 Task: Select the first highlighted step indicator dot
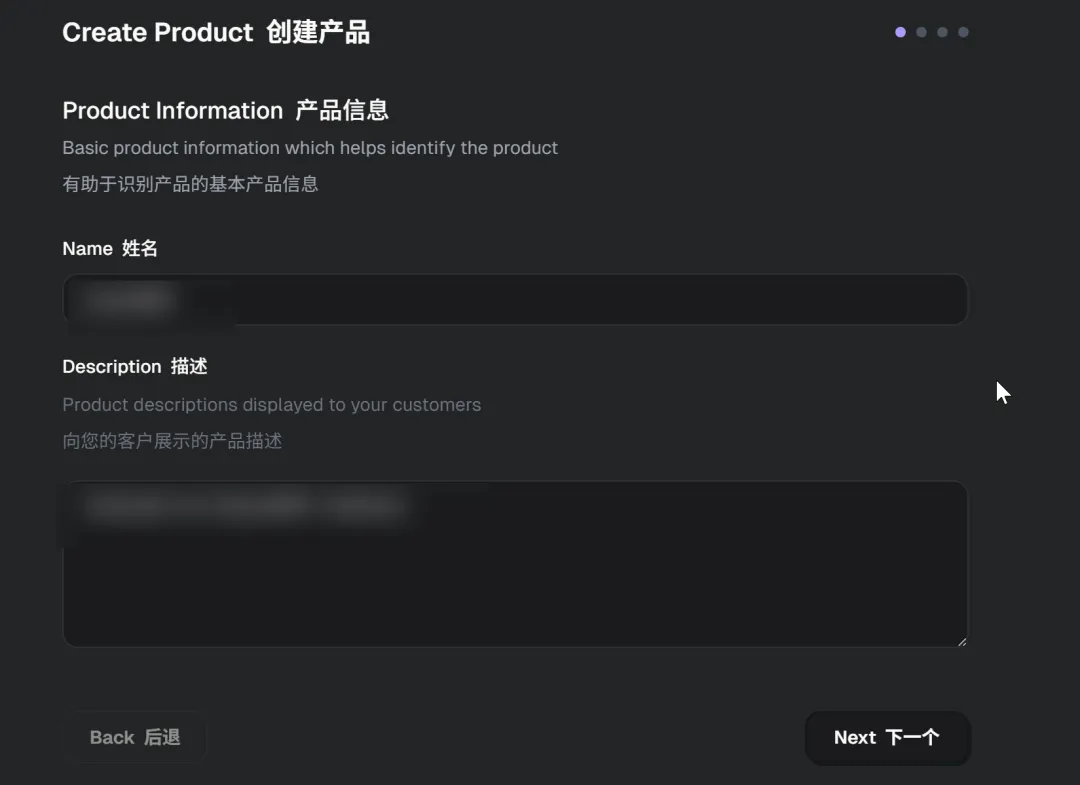900,32
